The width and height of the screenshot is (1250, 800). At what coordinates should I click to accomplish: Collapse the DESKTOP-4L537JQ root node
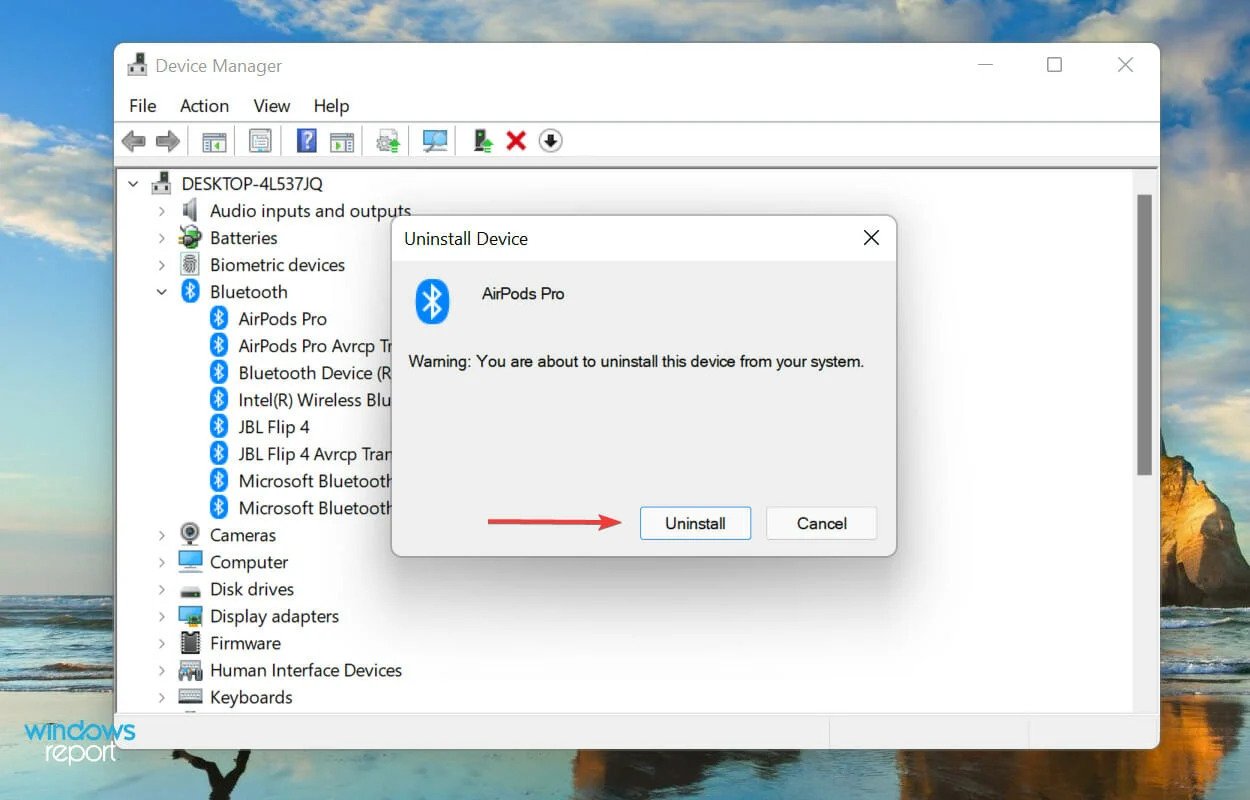pos(133,184)
